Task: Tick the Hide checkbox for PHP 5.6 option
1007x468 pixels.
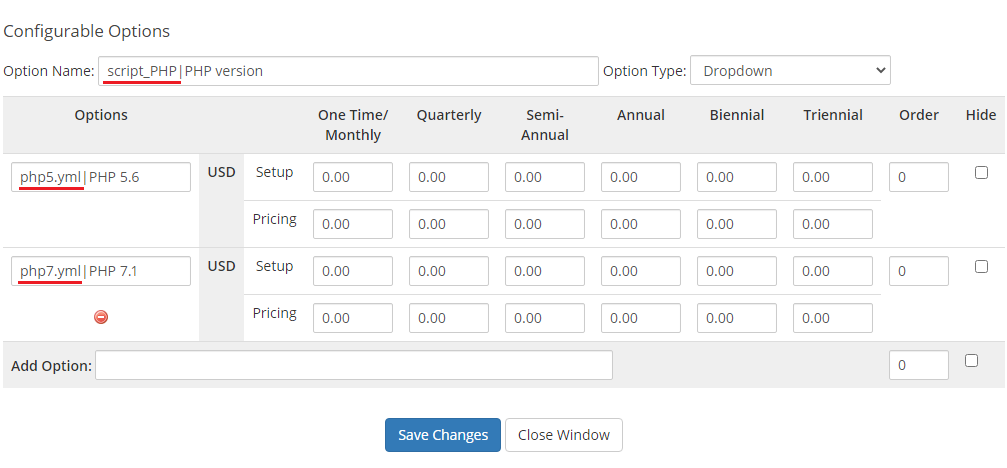Action: (x=981, y=173)
